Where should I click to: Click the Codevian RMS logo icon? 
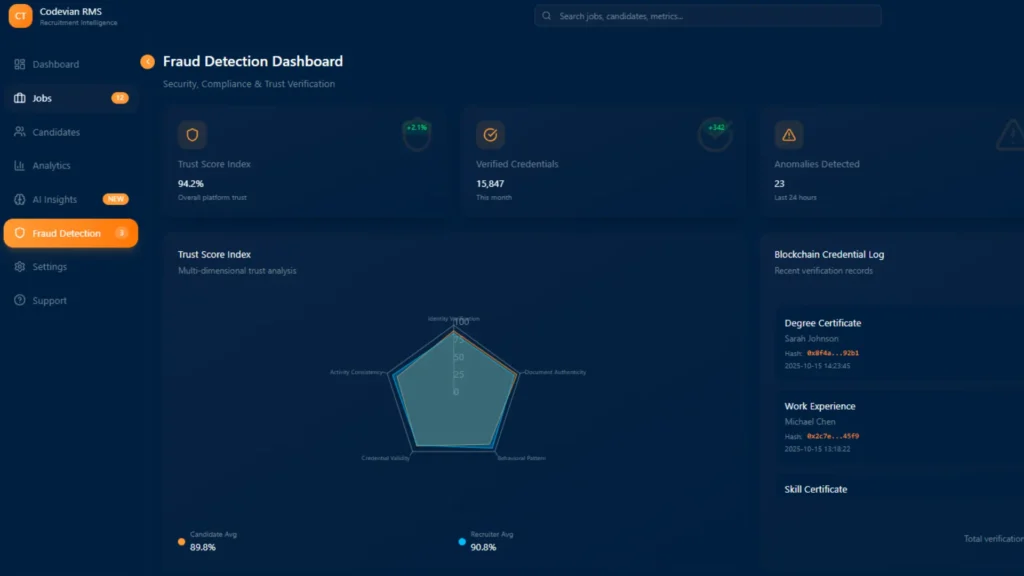[20, 16]
